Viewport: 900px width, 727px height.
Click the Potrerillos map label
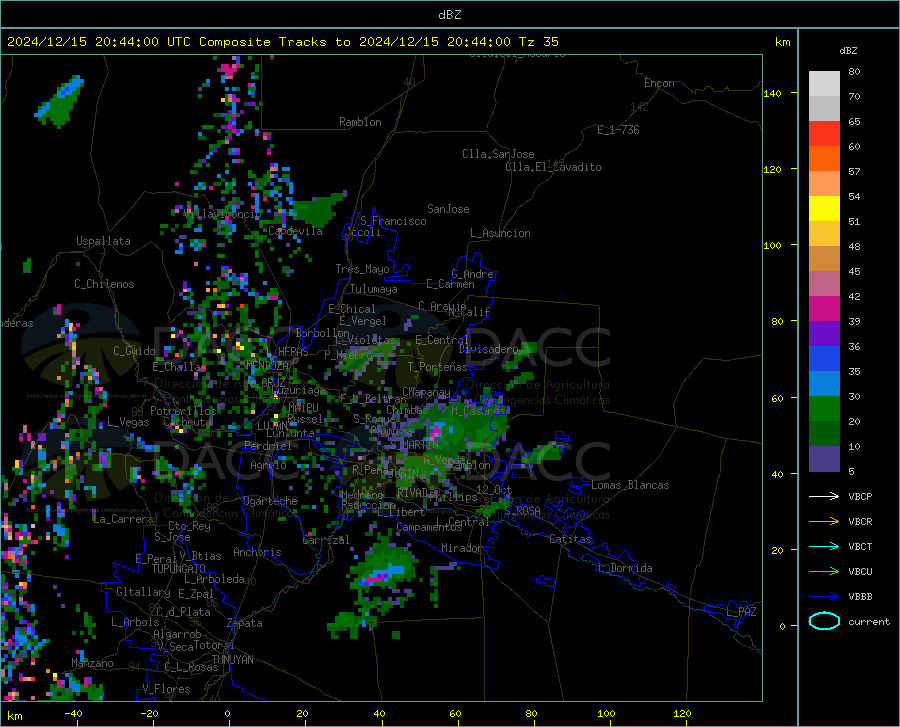coord(183,411)
